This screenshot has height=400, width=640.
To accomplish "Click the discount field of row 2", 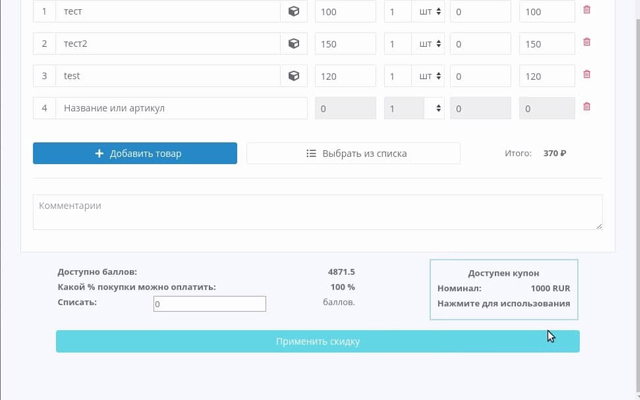I will [480, 44].
